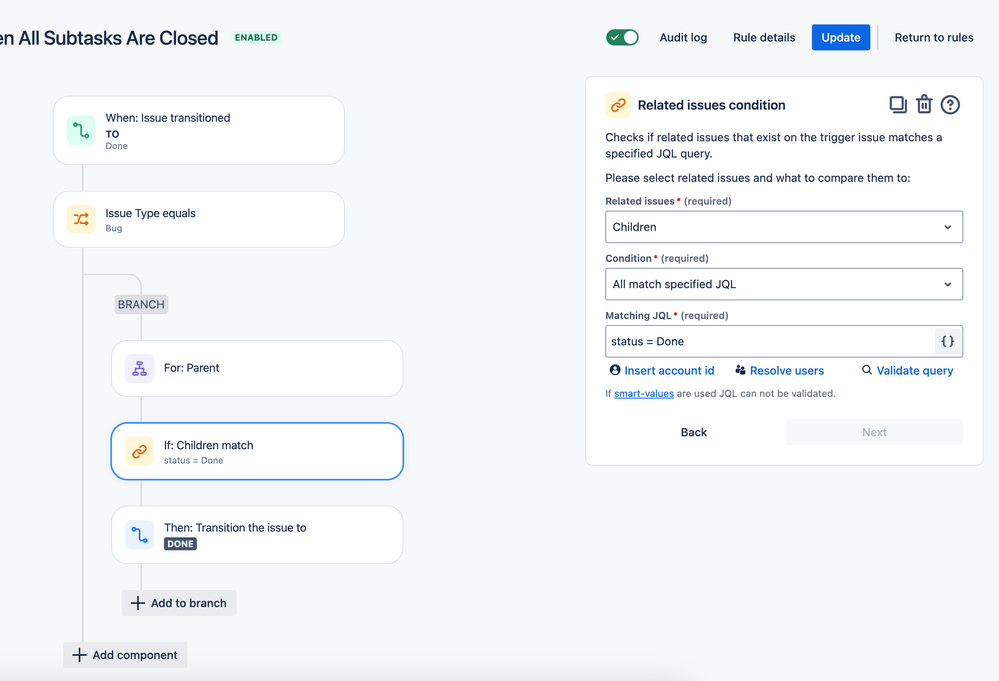Click Return to rules
The width and height of the screenshot is (999, 681).
(x=933, y=38)
